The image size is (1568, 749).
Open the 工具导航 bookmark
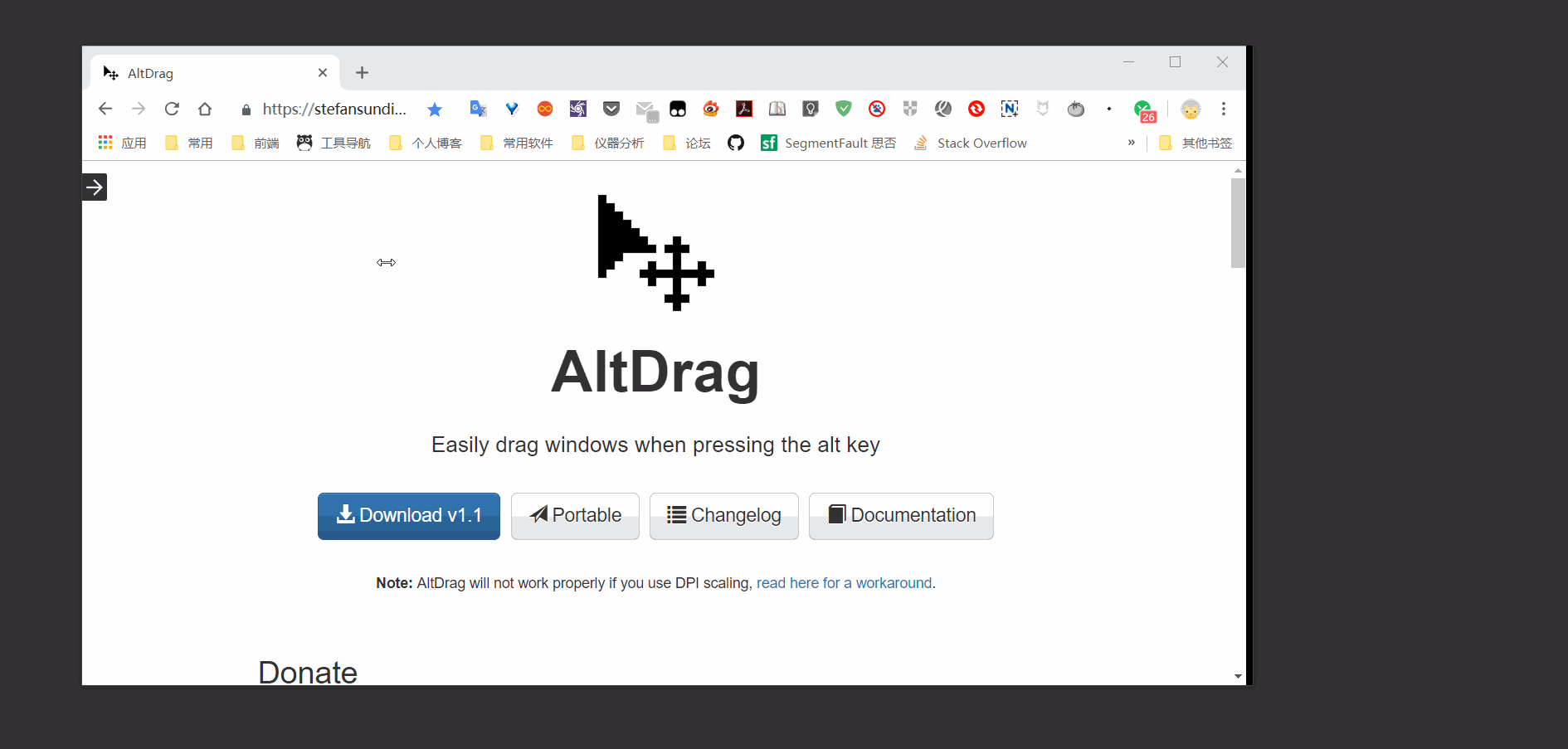334,143
